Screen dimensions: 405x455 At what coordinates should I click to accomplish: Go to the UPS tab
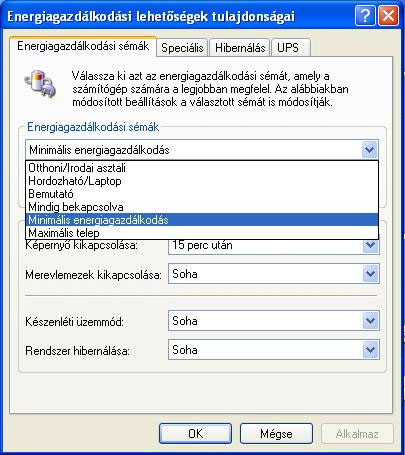point(288,48)
